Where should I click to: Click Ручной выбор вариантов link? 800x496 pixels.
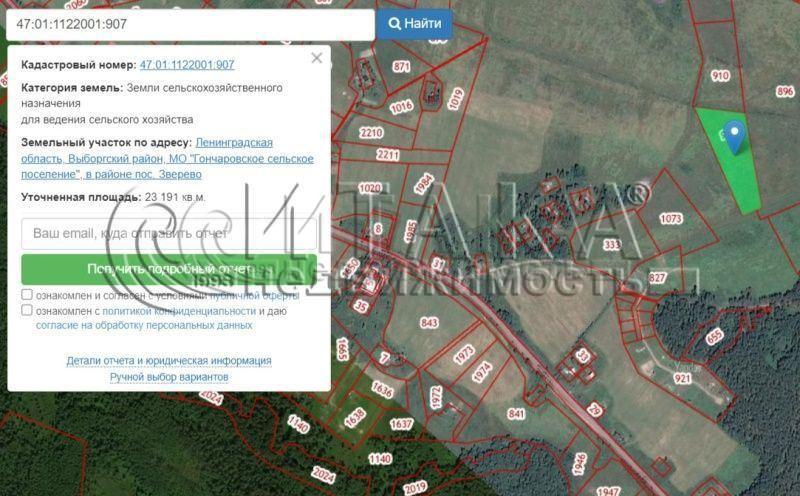click(x=168, y=377)
